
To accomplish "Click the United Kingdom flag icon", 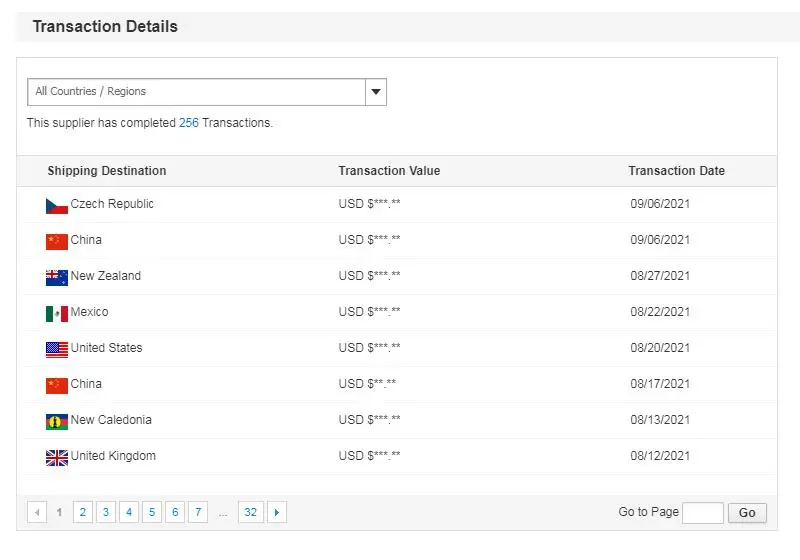I will [57, 457].
